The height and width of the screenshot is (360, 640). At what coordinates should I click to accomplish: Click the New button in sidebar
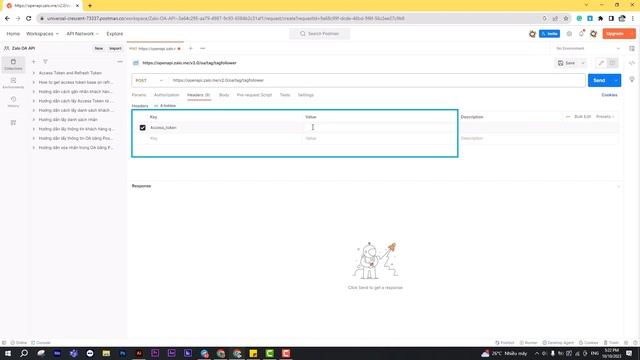(99, 49)
